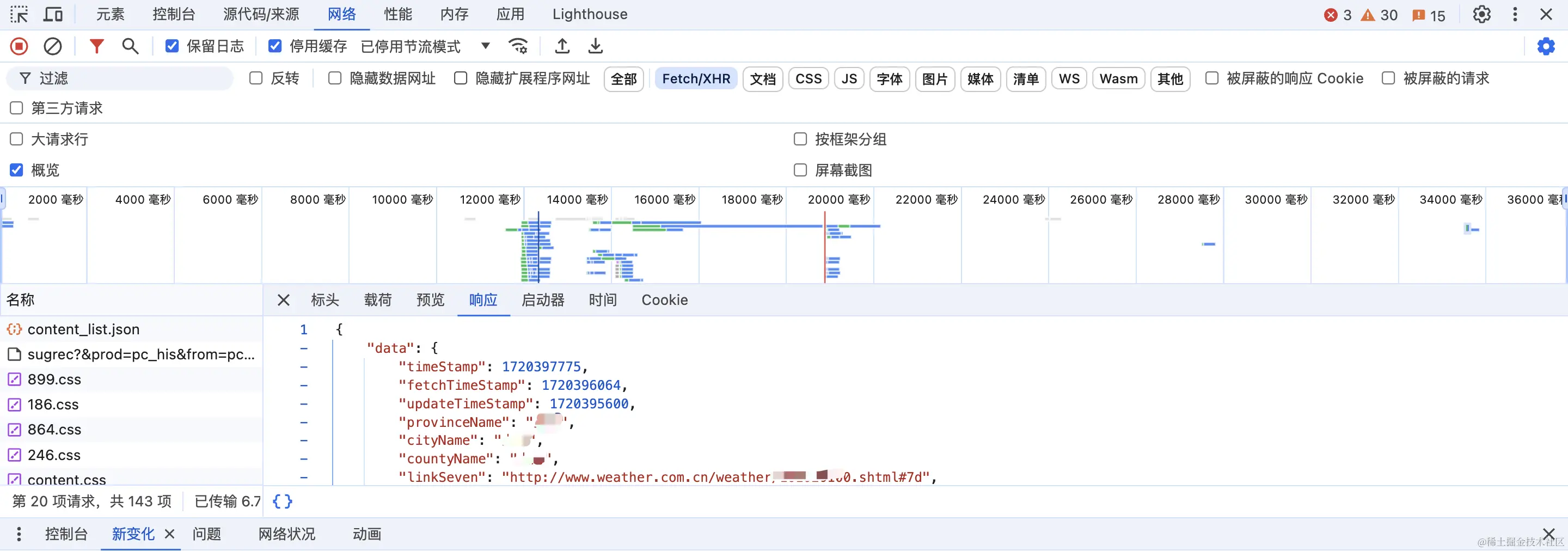Enable 反转 filter checkbox

pyautogui.click(x=256, y=78)
